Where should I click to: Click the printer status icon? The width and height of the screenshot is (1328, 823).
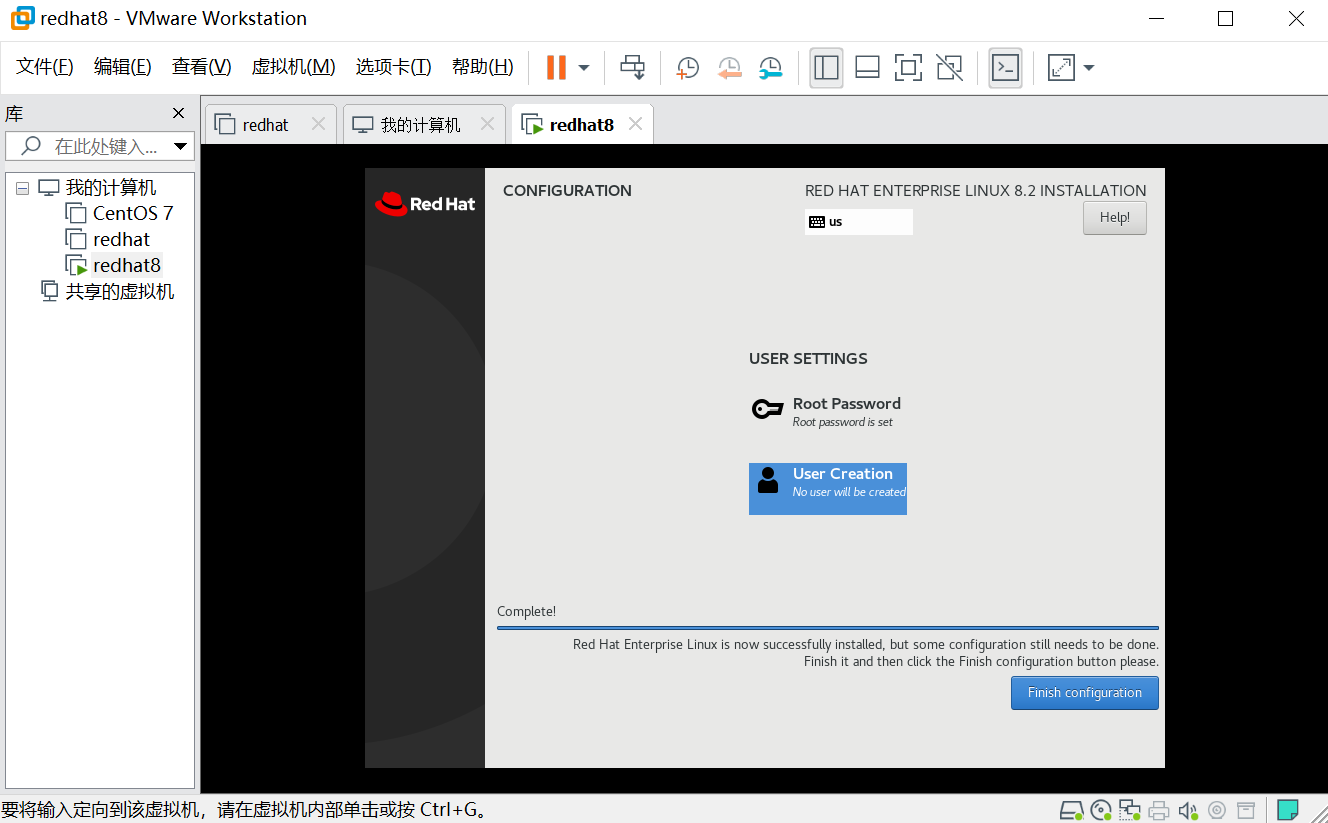tap(1159, 810)
